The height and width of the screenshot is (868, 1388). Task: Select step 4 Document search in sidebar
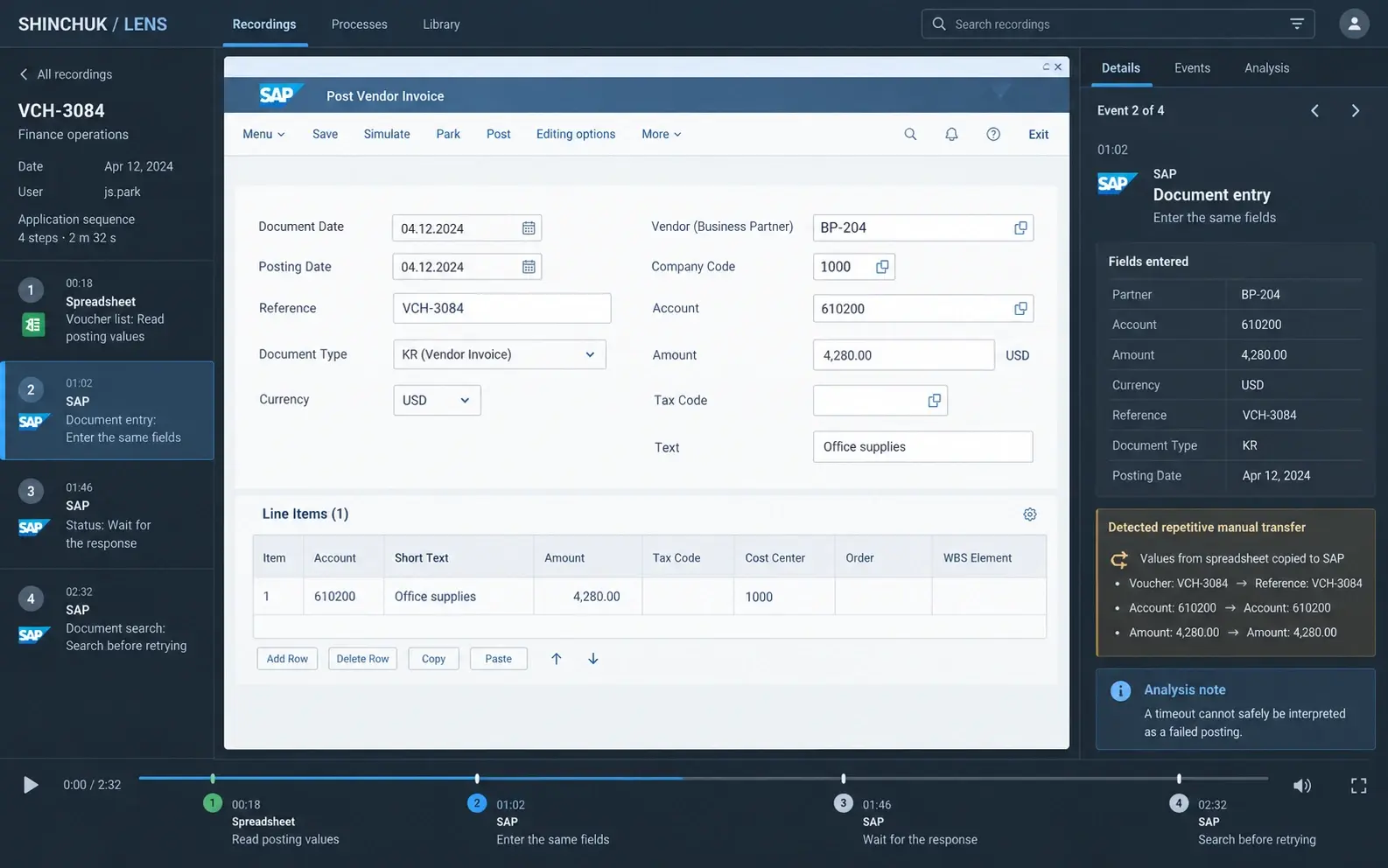click(x=107, y=619)
